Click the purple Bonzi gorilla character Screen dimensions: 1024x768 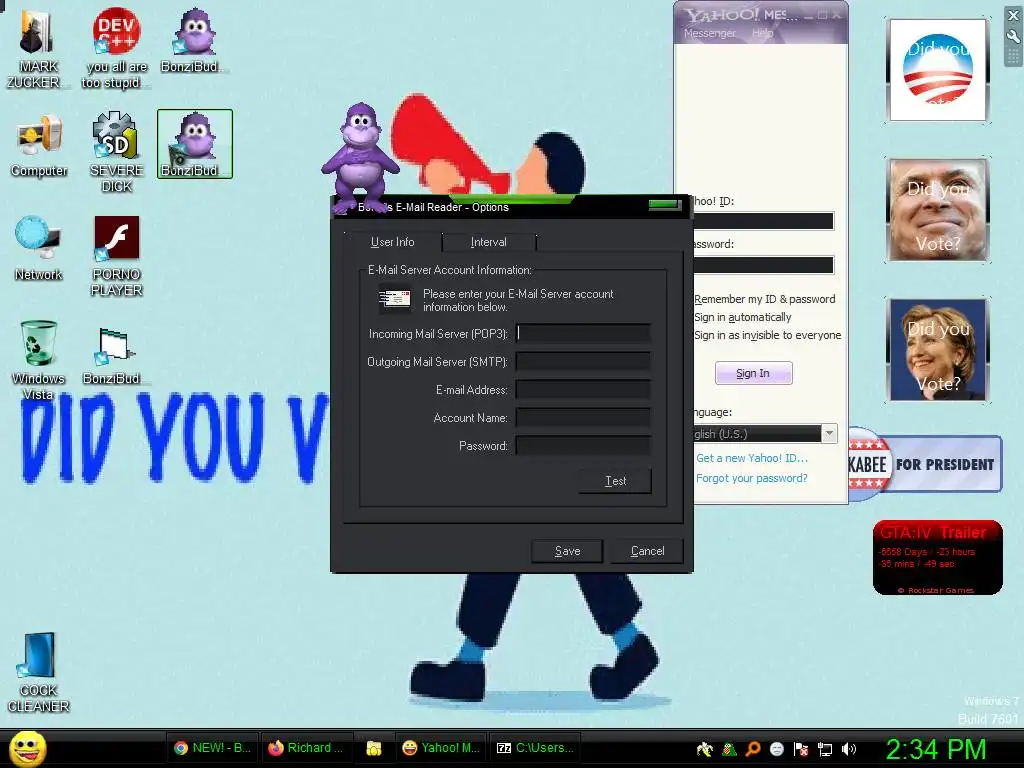359,155
